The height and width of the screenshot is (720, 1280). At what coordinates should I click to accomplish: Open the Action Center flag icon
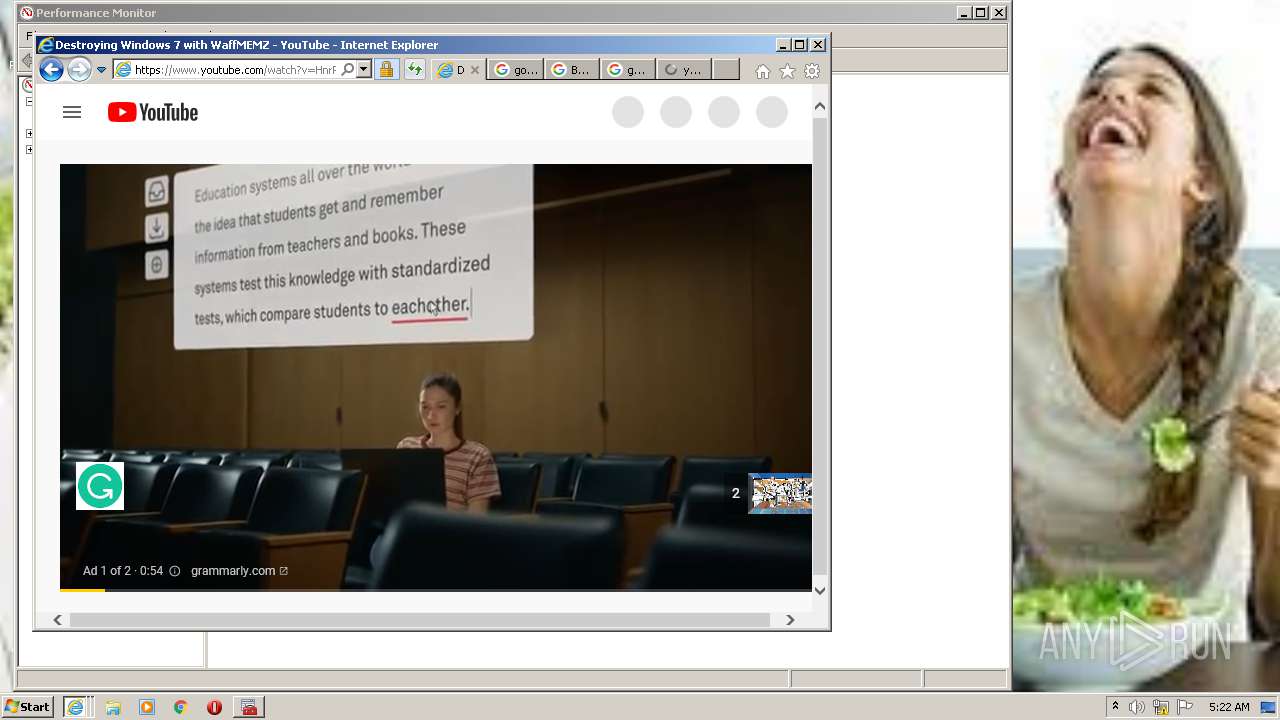[x=1185, y=707]
